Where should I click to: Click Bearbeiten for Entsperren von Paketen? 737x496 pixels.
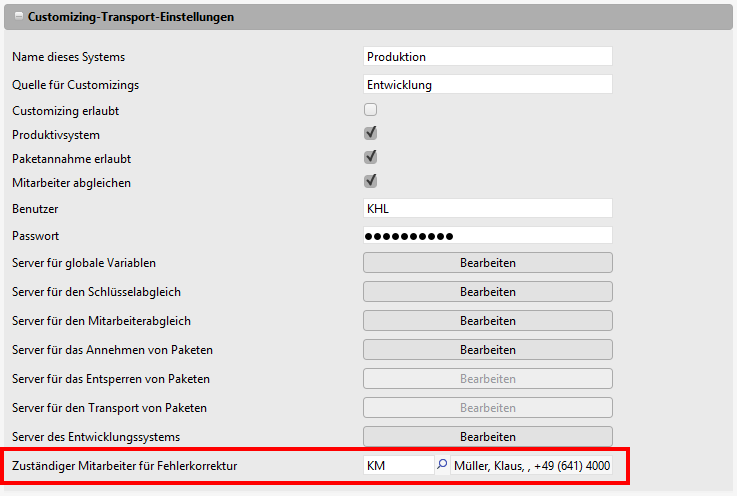pos(487,379)
